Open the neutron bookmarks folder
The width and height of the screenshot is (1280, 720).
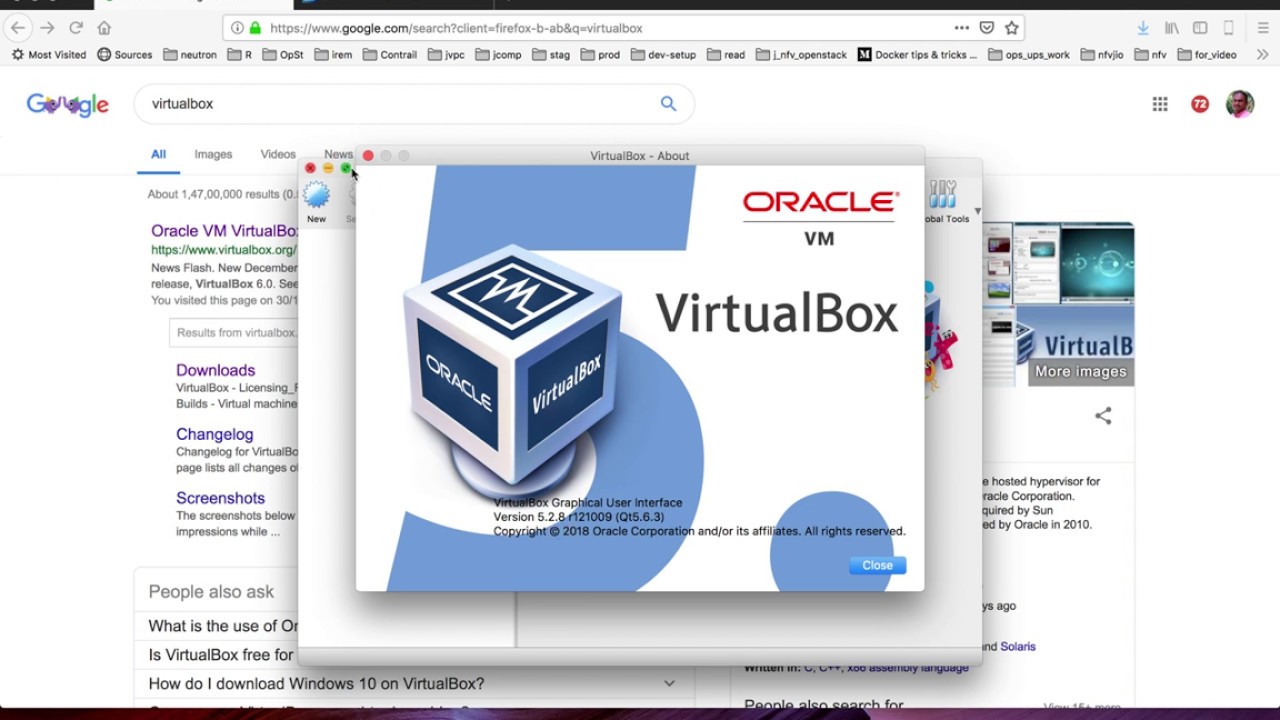189,55
